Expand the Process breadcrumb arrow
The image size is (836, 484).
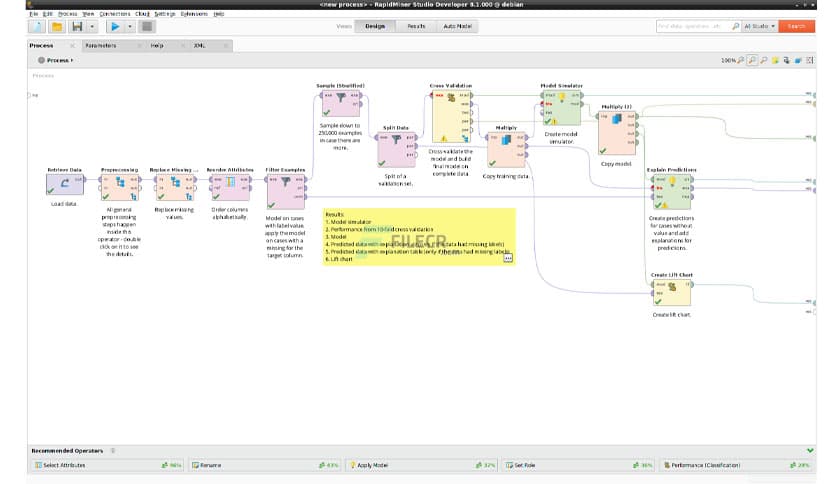(x=72, y=60)
